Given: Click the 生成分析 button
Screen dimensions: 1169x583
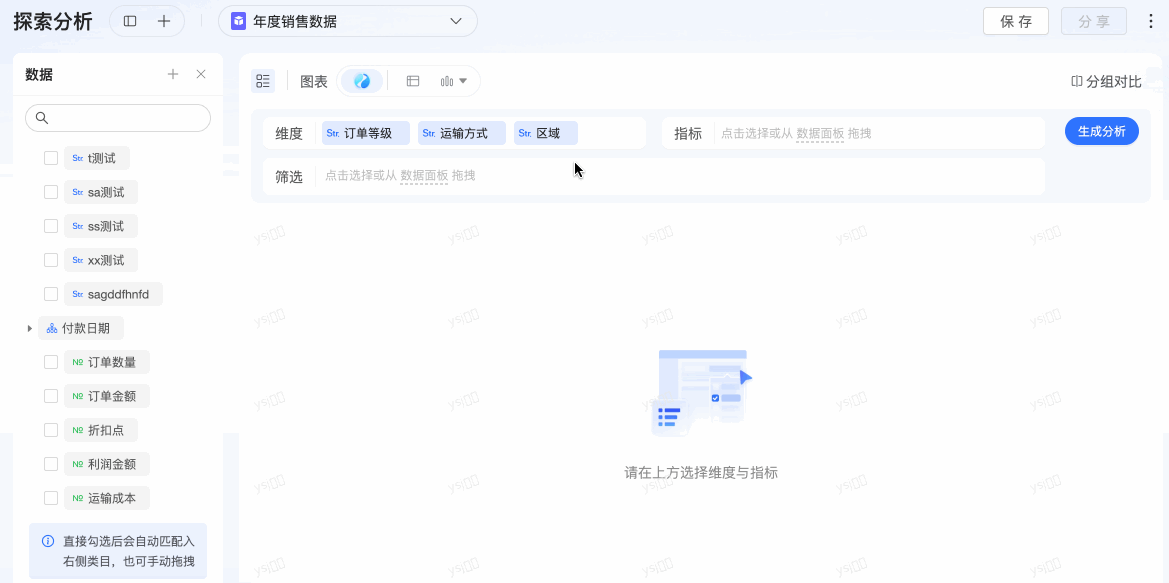Looking at the screenshot, I should [x=1101, y=131].
